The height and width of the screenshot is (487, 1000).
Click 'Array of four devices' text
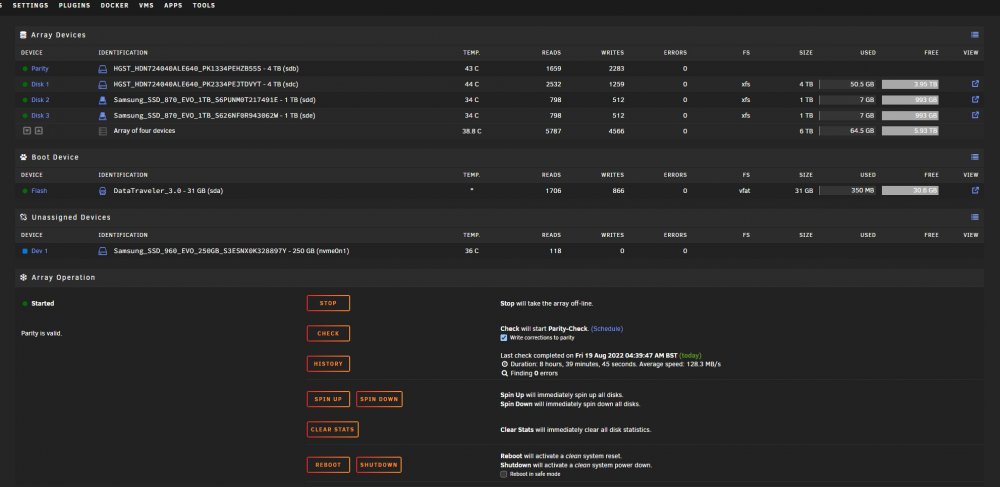[144, 131]
